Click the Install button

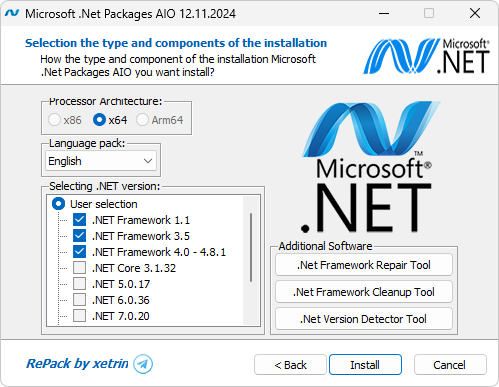coord(365,365)
